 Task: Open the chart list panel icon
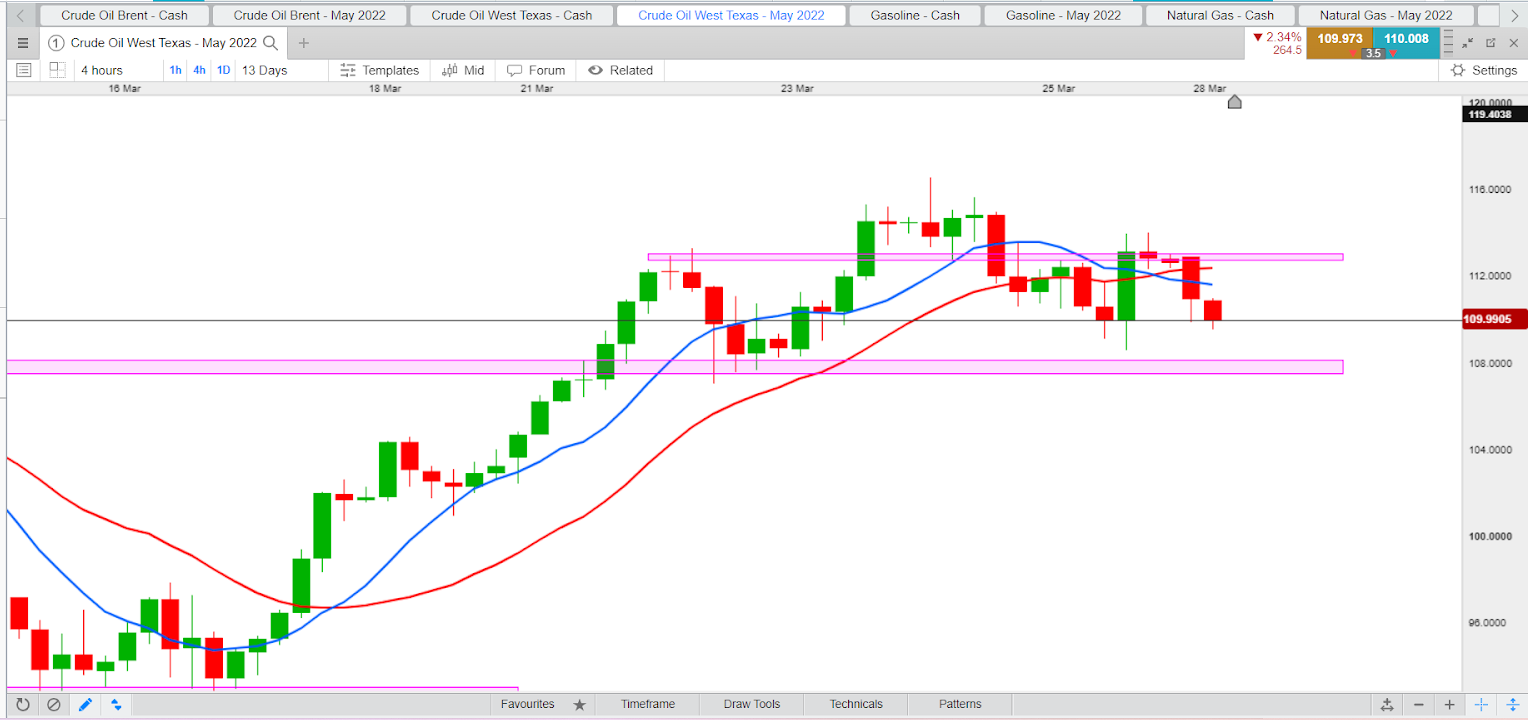[x=24, y=70]
